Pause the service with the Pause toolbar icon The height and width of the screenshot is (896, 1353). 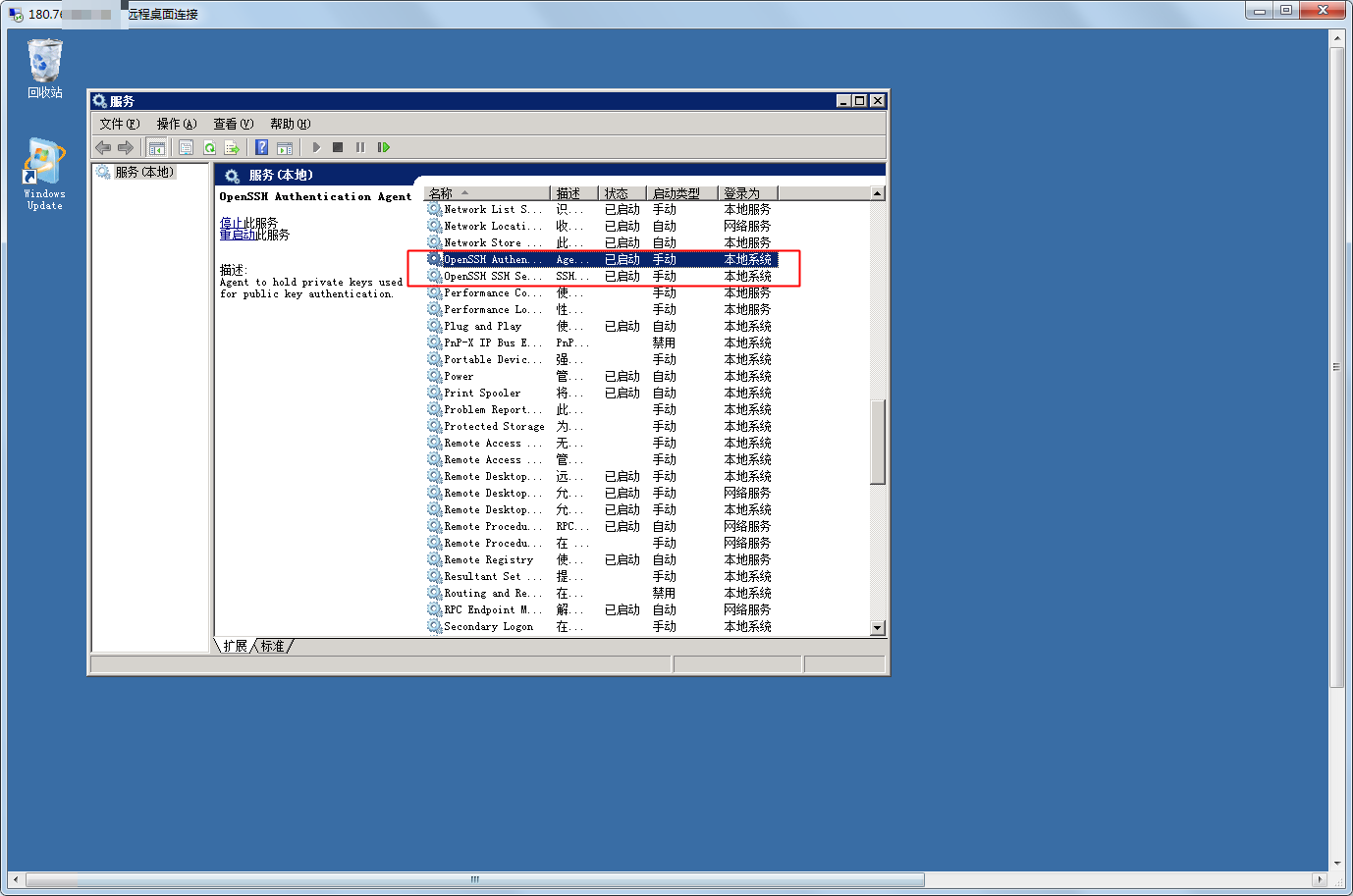pos(359,147)
